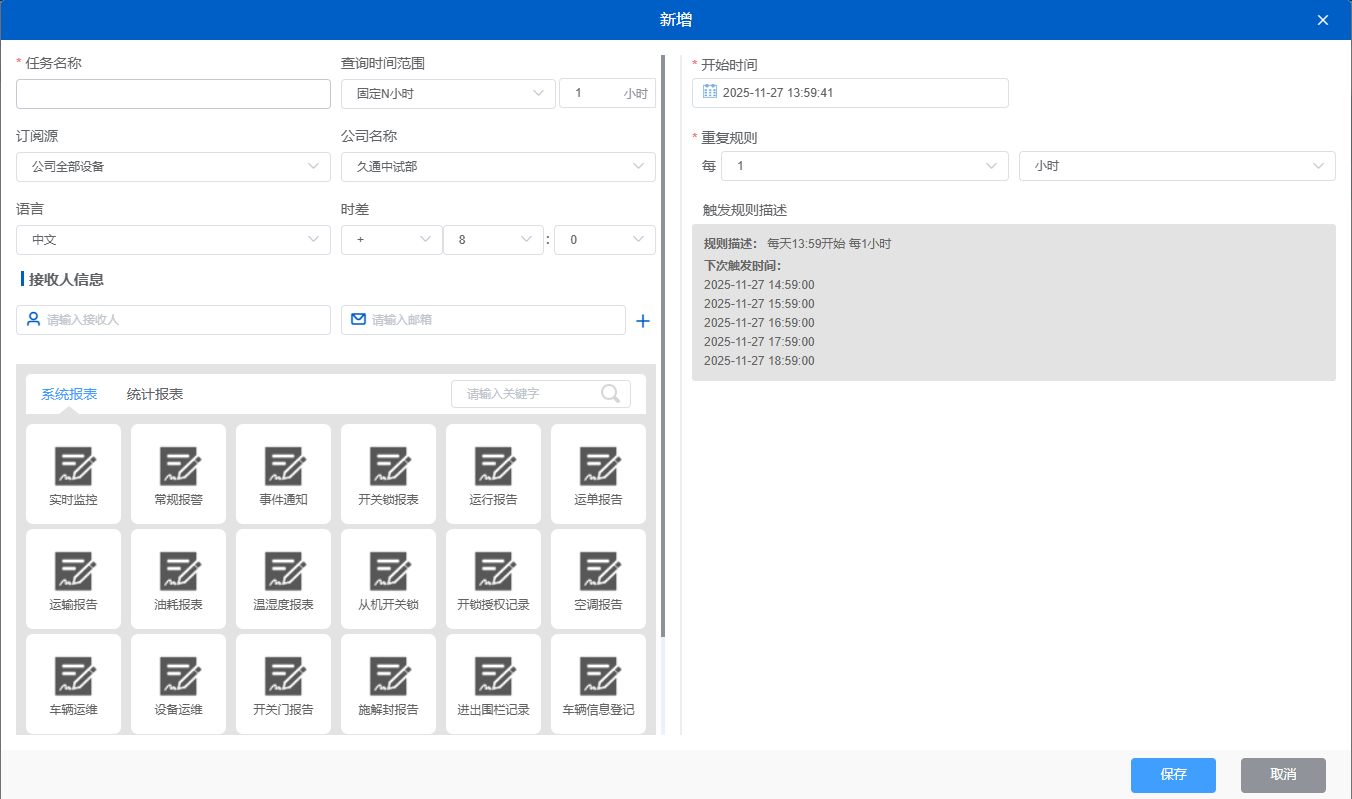
Task: Click the 温湿度报表 report icon
Action: click(x=283, y=573)
